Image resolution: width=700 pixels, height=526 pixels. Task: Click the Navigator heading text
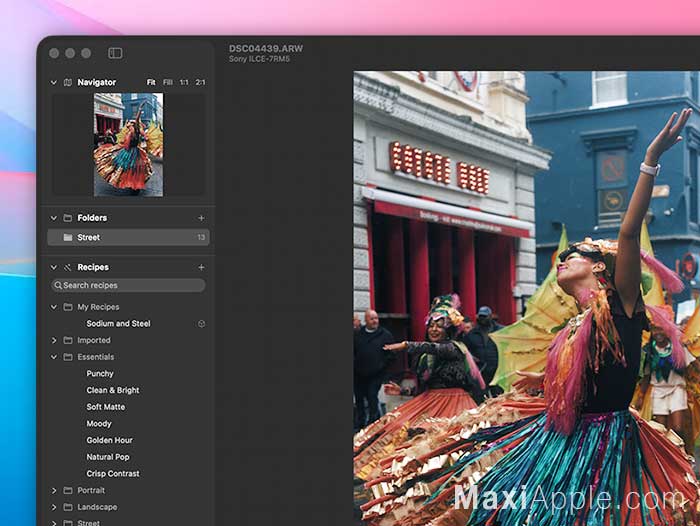coord(97,82)
